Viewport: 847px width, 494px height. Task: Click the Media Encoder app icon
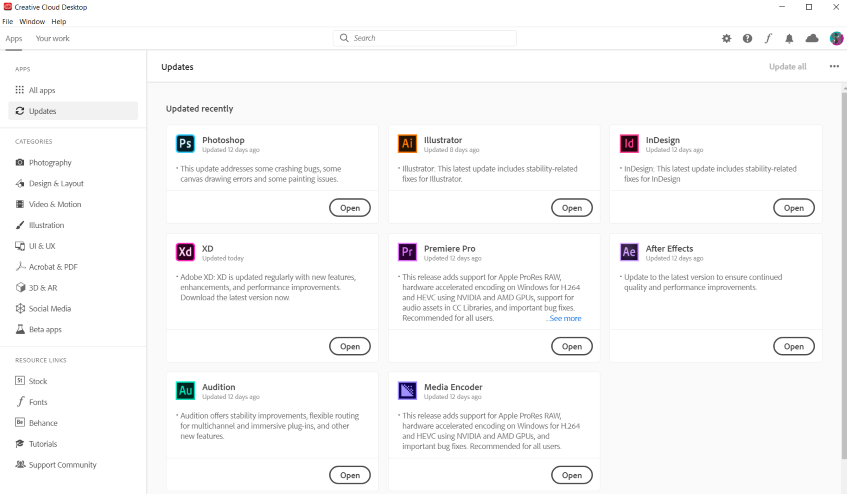407,390
